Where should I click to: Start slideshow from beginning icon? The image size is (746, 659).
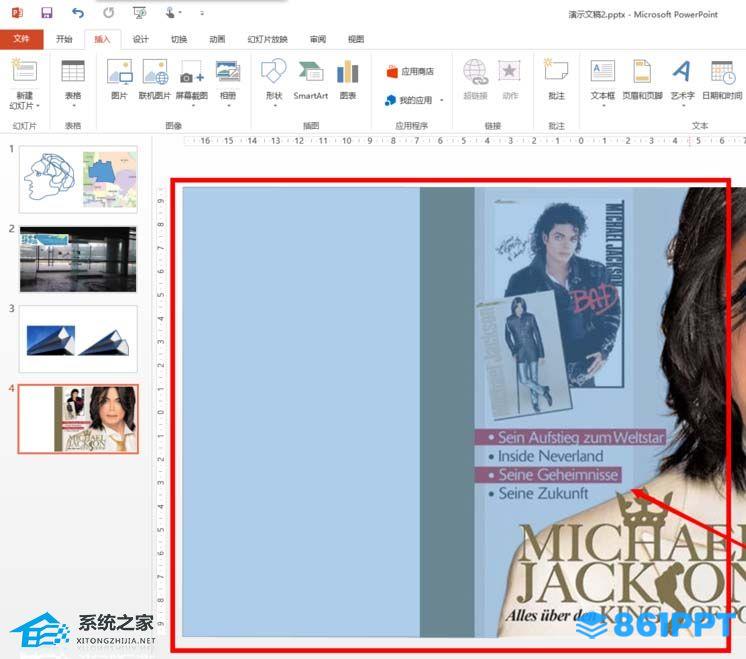pyautogui.click(x=140, y=13)
